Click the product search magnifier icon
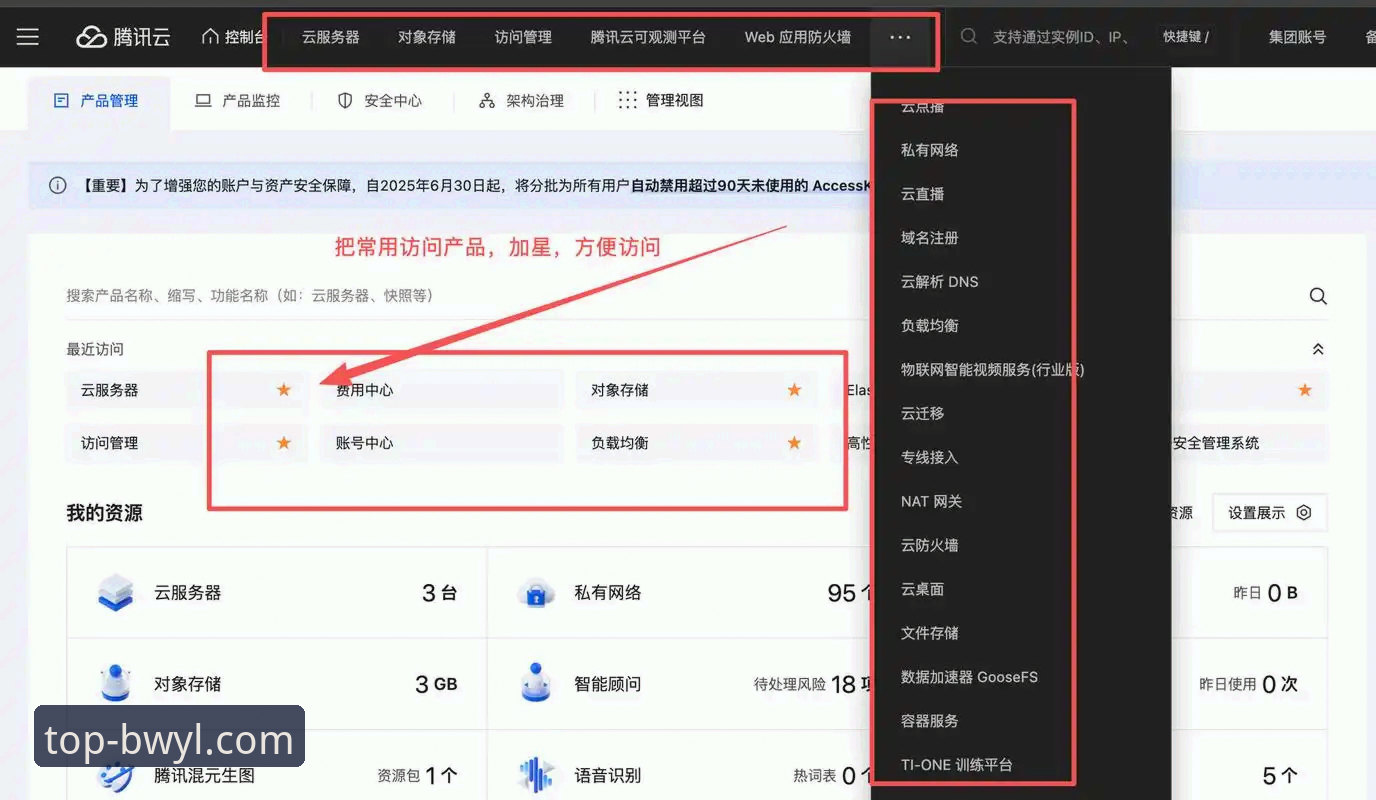1376x800 pixels. (x=1318, y=296)
